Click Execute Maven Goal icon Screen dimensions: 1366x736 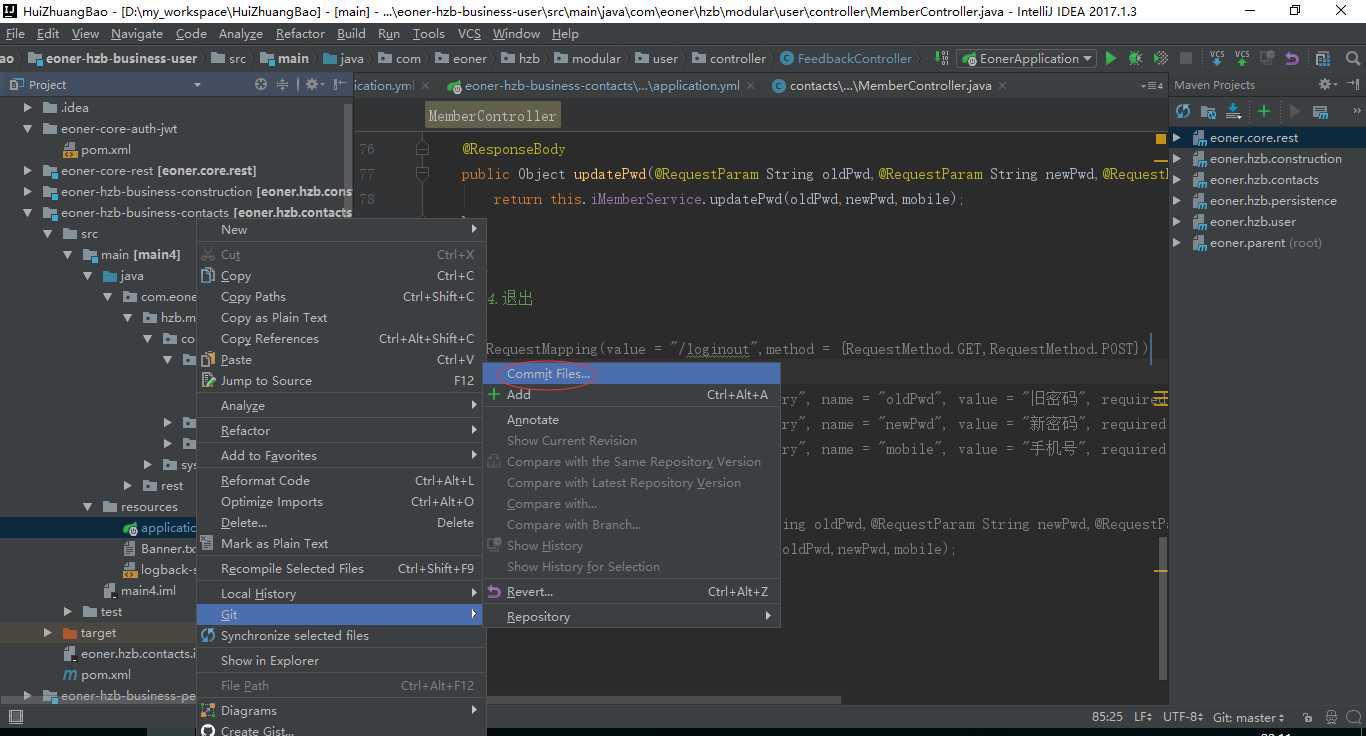pos(1320,111)
